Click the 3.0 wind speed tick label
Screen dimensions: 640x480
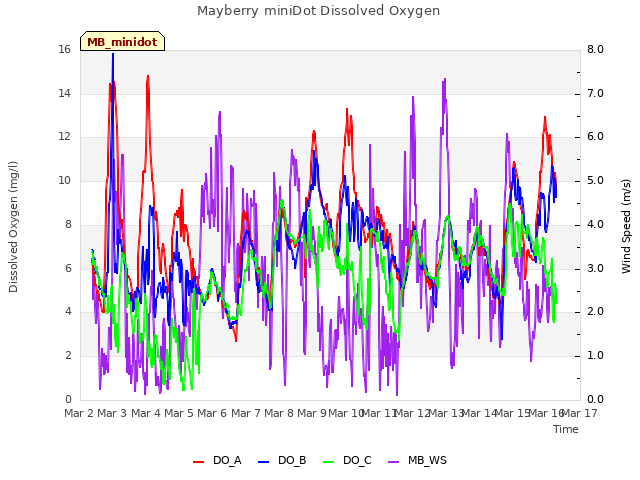point(595,268)
